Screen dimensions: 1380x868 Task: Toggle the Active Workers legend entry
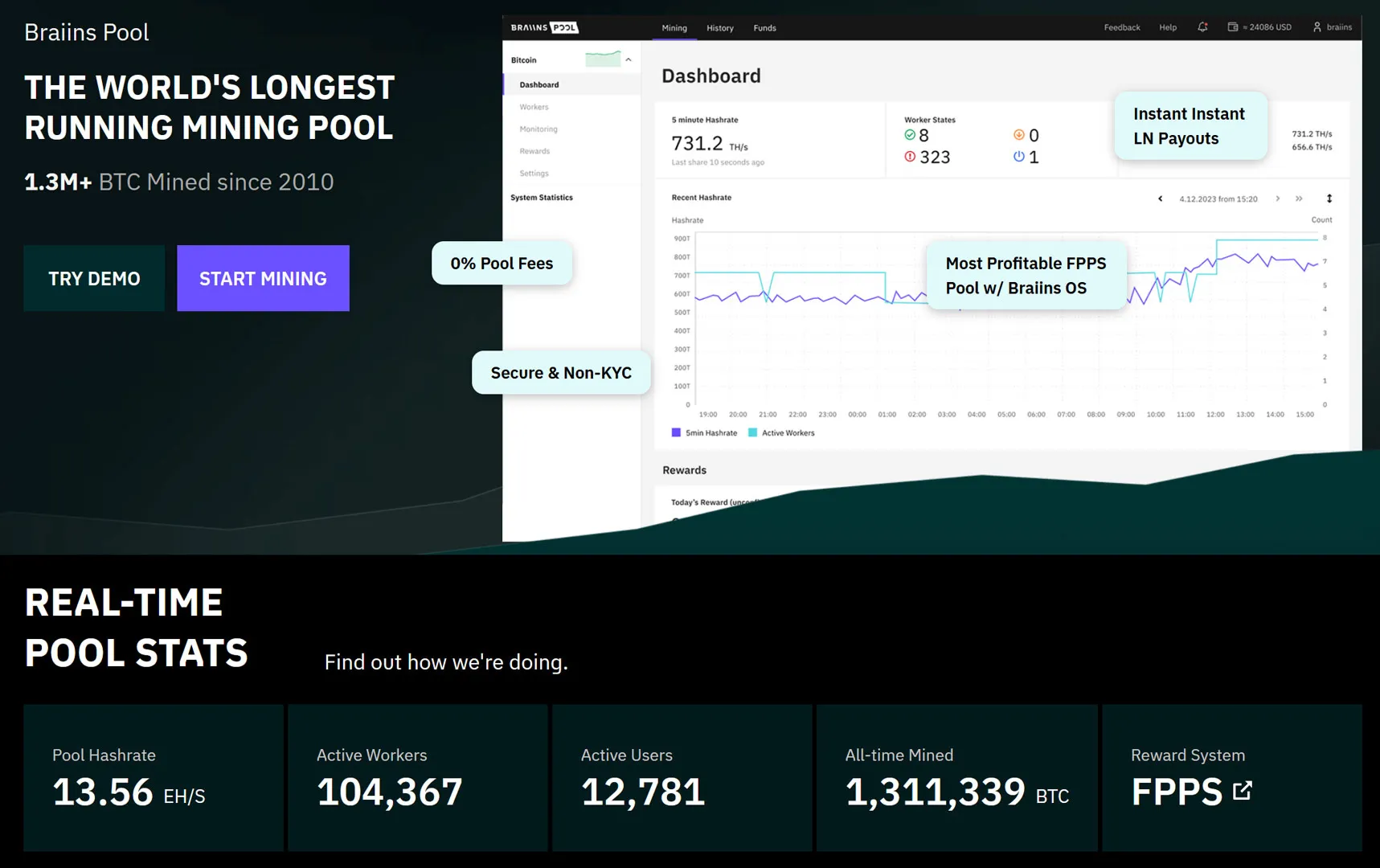pyautogui.click(x=781, y=432)
